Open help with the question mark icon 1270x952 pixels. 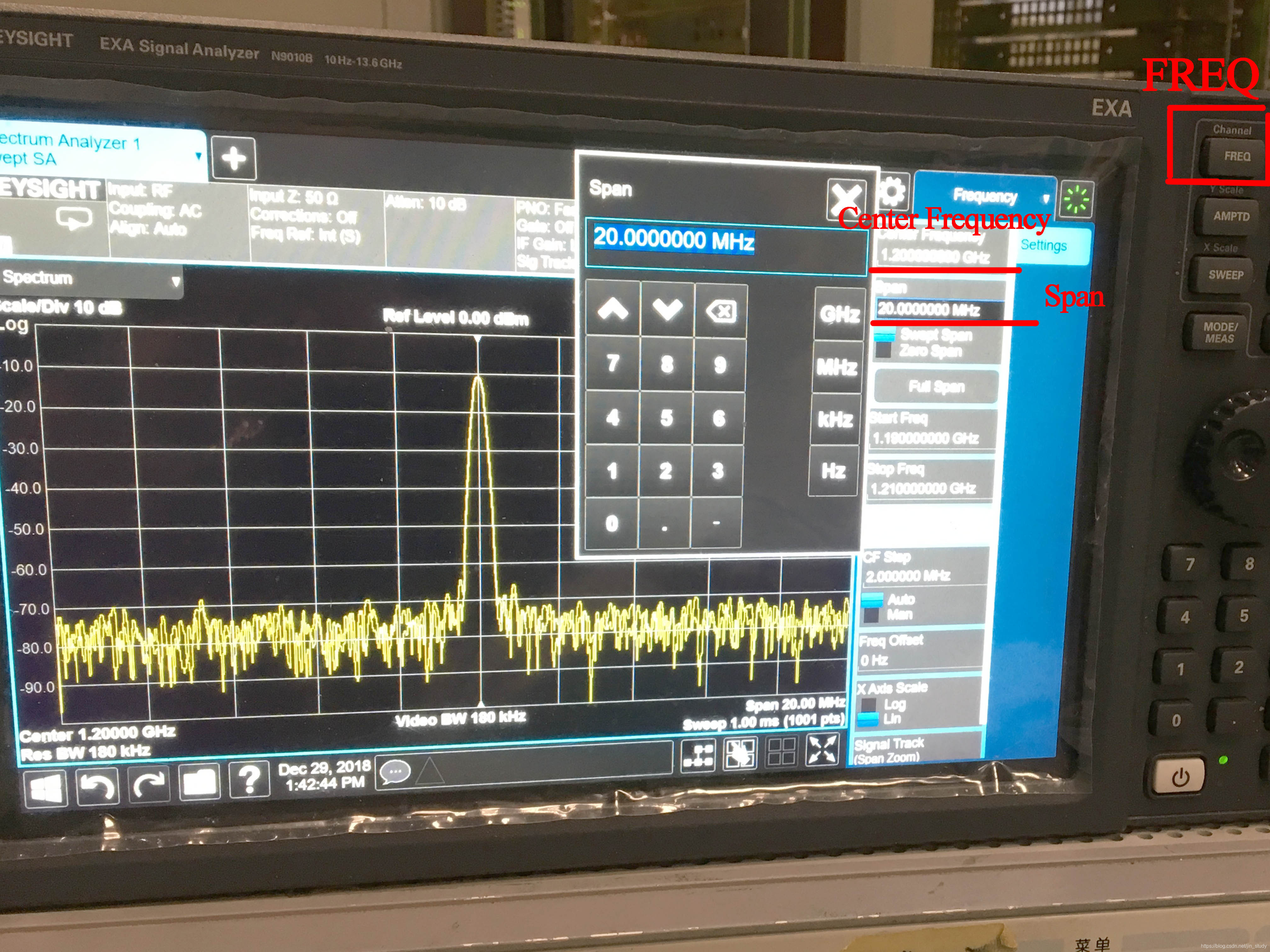249,779
